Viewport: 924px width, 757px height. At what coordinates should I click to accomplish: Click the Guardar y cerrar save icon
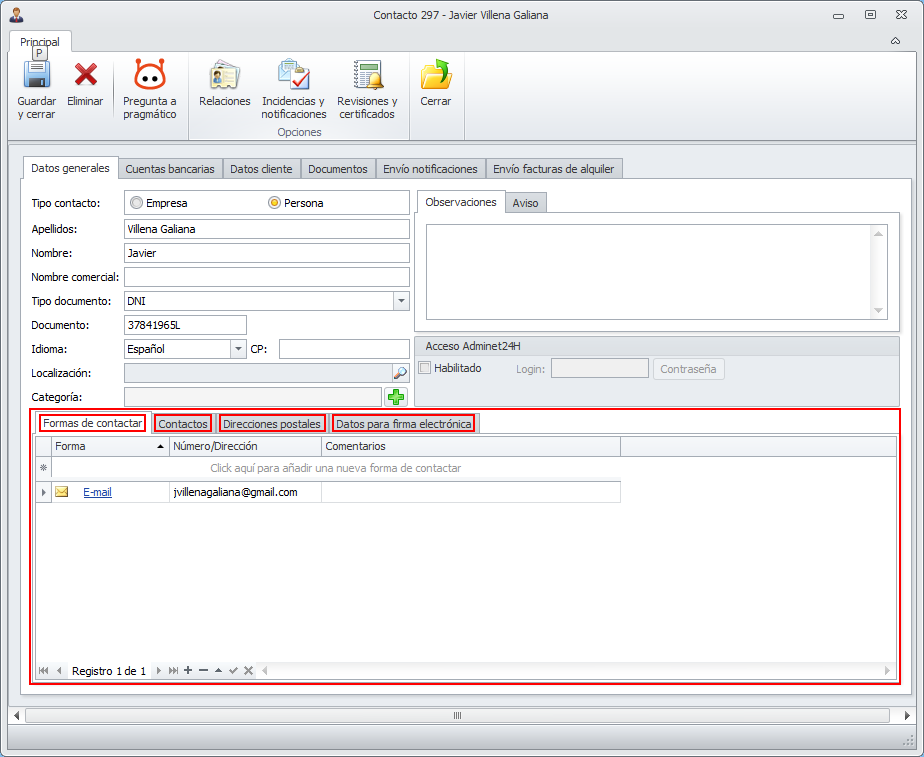37,76
